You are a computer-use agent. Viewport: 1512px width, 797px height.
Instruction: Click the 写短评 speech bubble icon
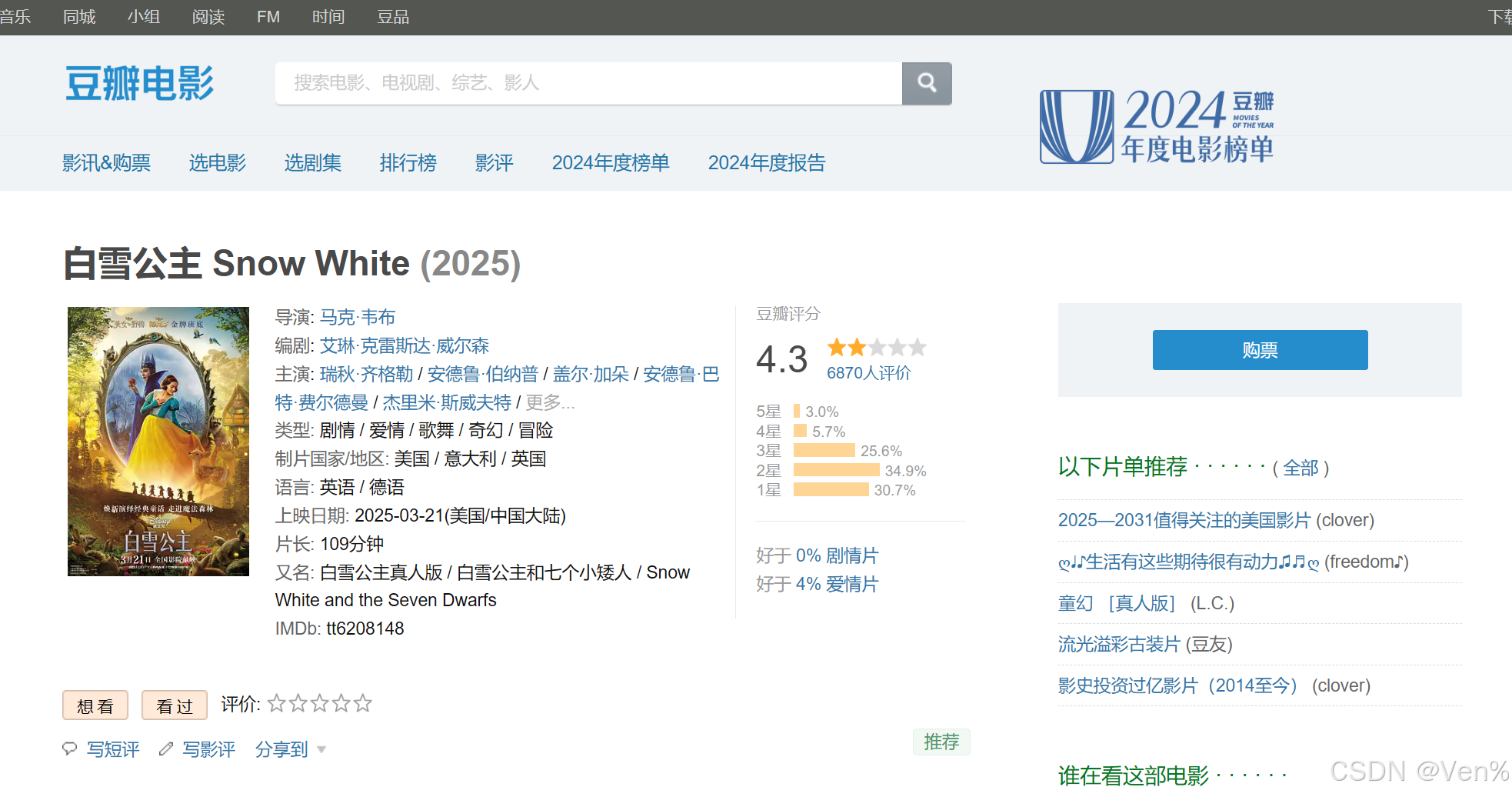[x=70, y=749]
